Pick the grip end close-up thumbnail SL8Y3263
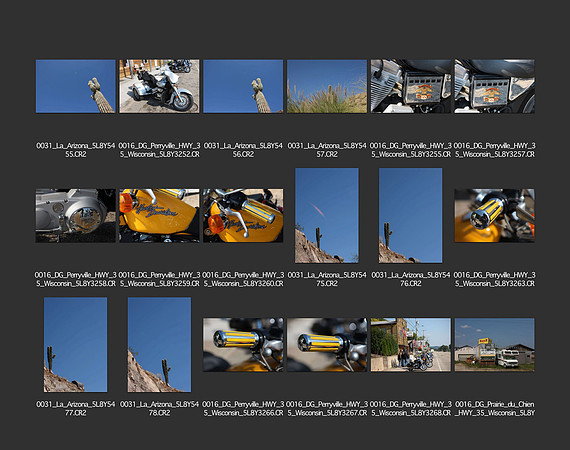 494,215
